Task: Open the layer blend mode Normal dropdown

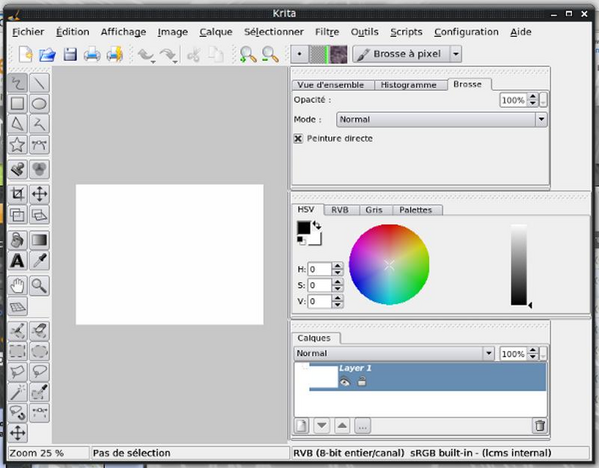Action: pyautogui.click(x=394, y=353)
